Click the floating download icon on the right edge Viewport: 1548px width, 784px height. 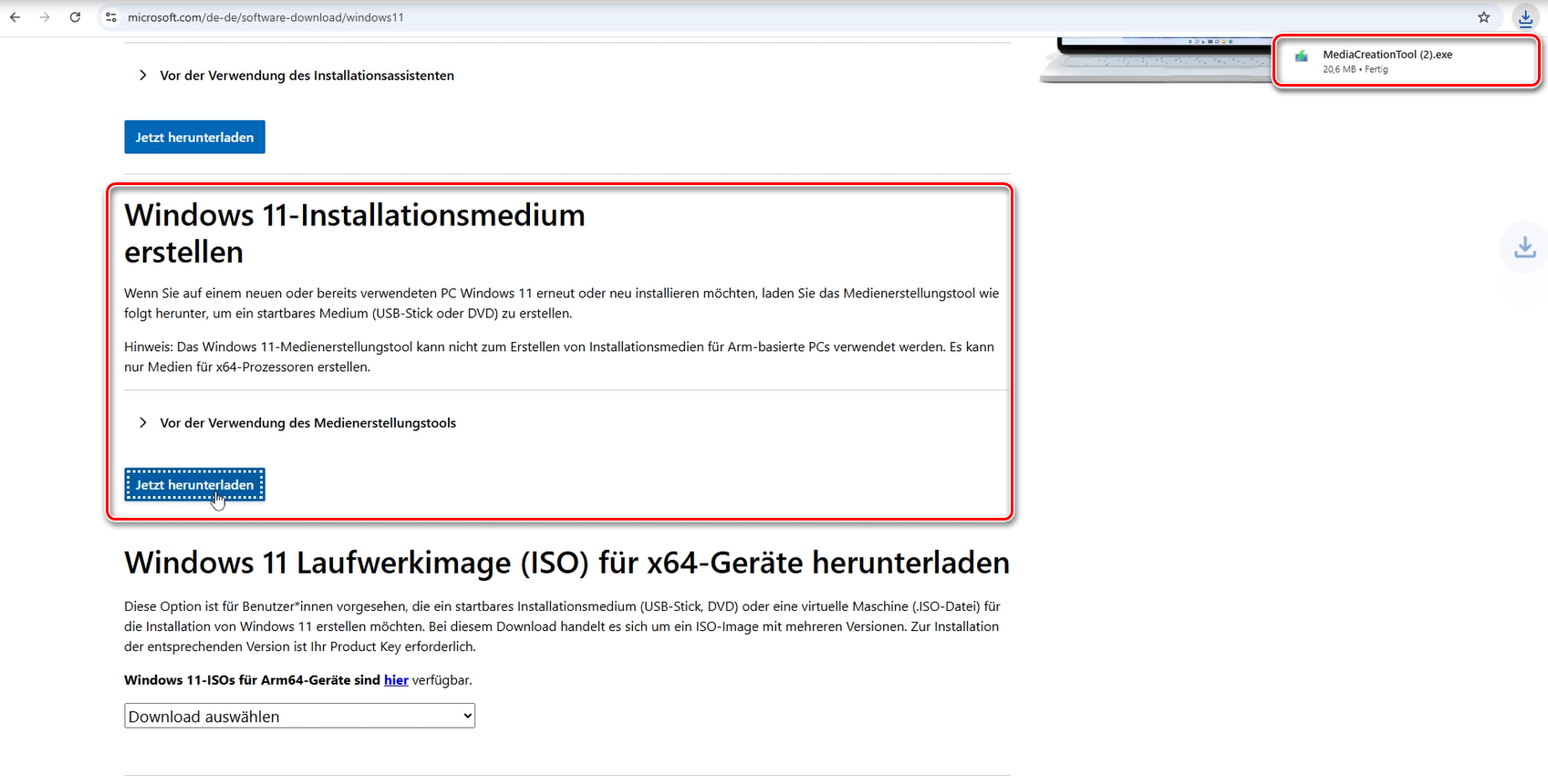1525,247
